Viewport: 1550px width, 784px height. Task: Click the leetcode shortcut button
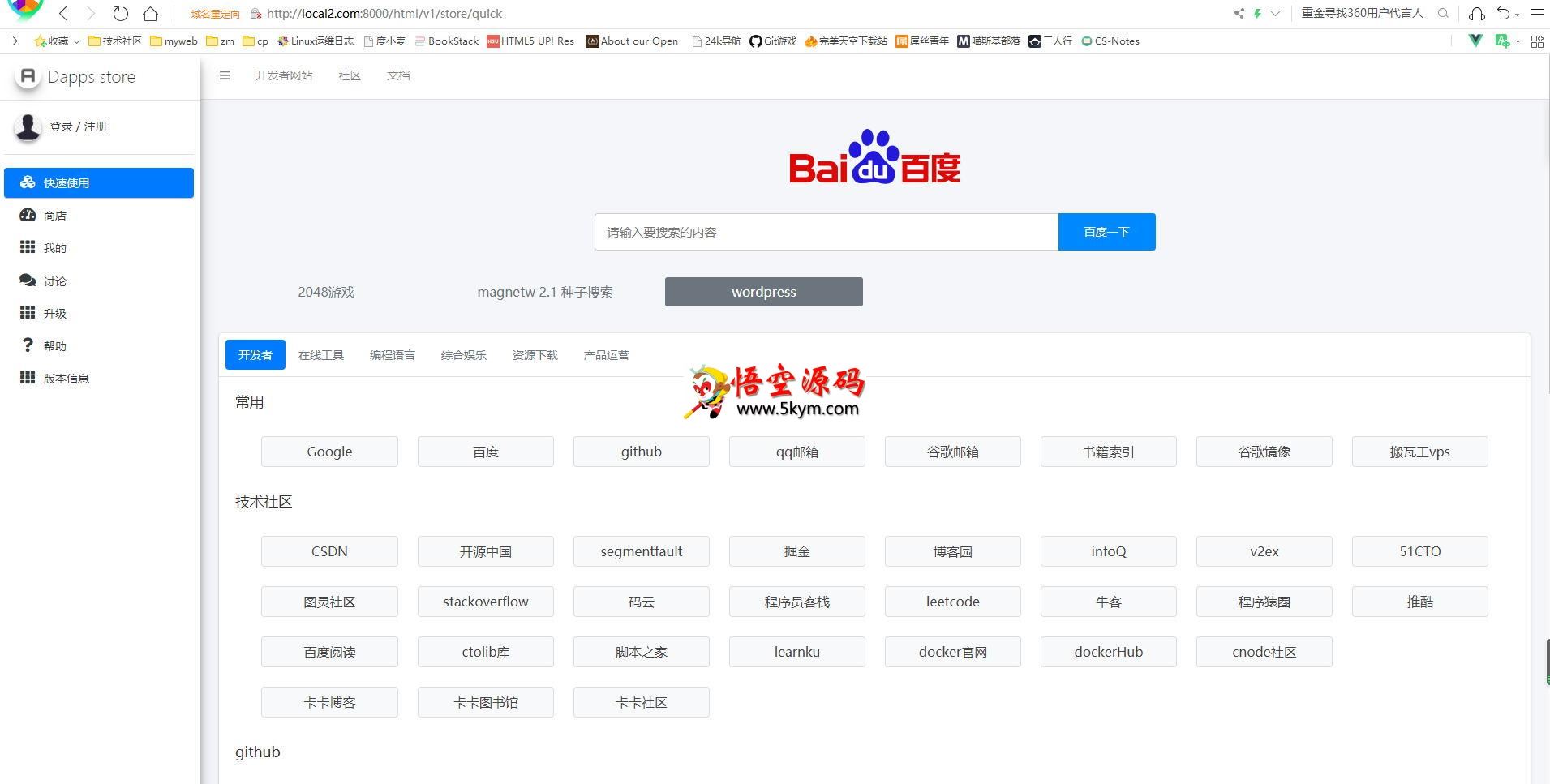[953, 602]
